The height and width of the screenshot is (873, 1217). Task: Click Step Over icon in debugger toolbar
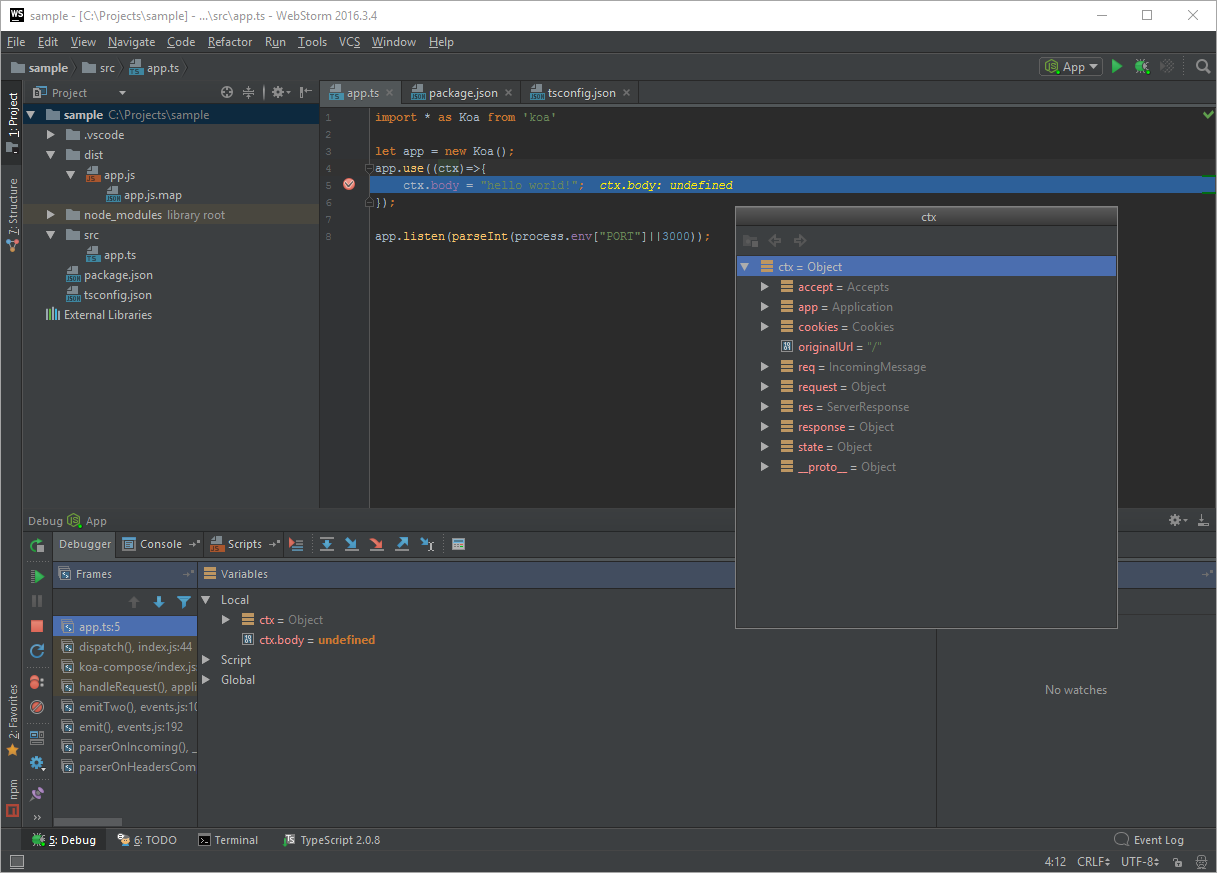coord(327,544)
